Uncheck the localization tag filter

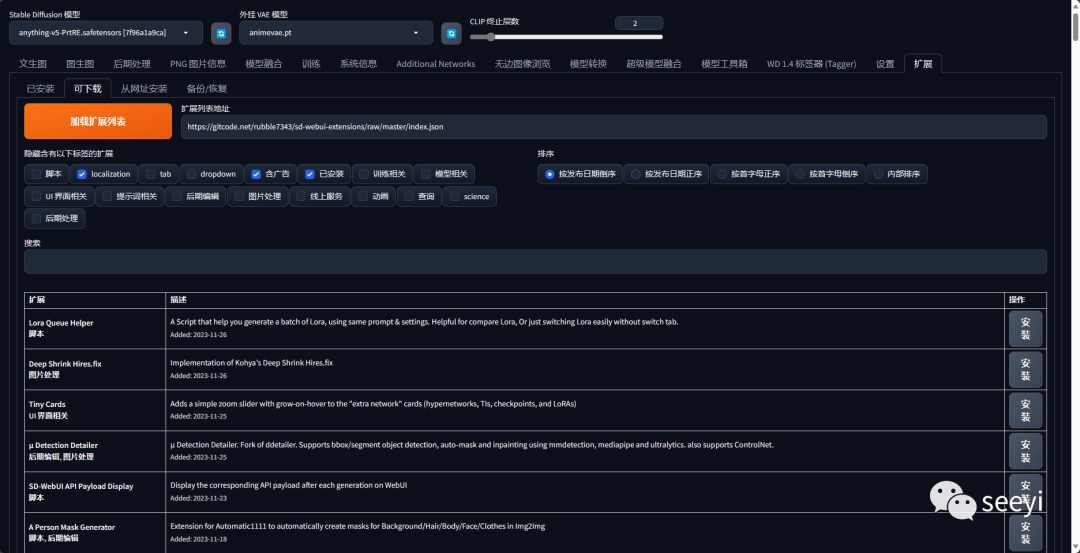[x=82, y=174]
